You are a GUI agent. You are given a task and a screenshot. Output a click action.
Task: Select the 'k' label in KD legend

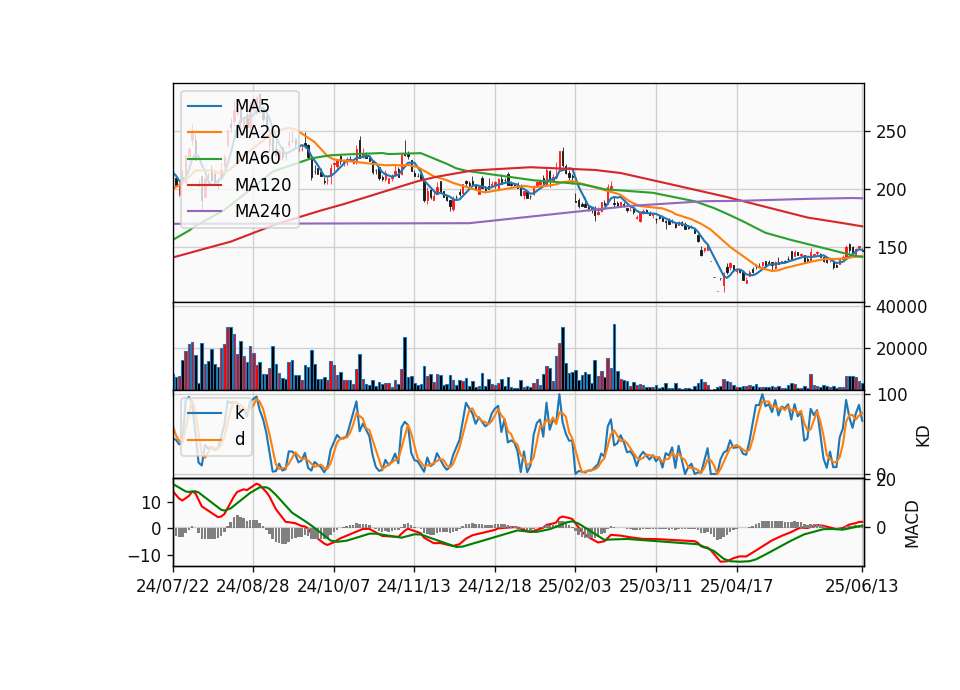pos(239,413)
